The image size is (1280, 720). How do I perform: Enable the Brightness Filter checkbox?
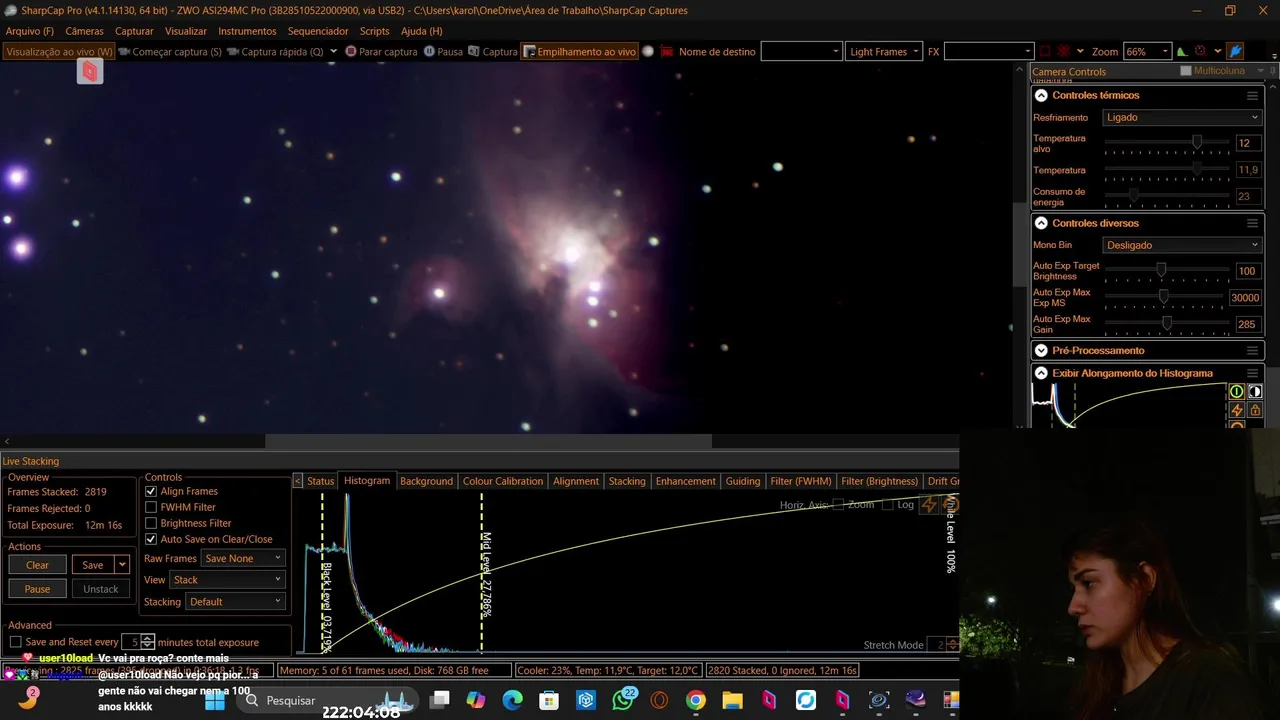[151, 523]
